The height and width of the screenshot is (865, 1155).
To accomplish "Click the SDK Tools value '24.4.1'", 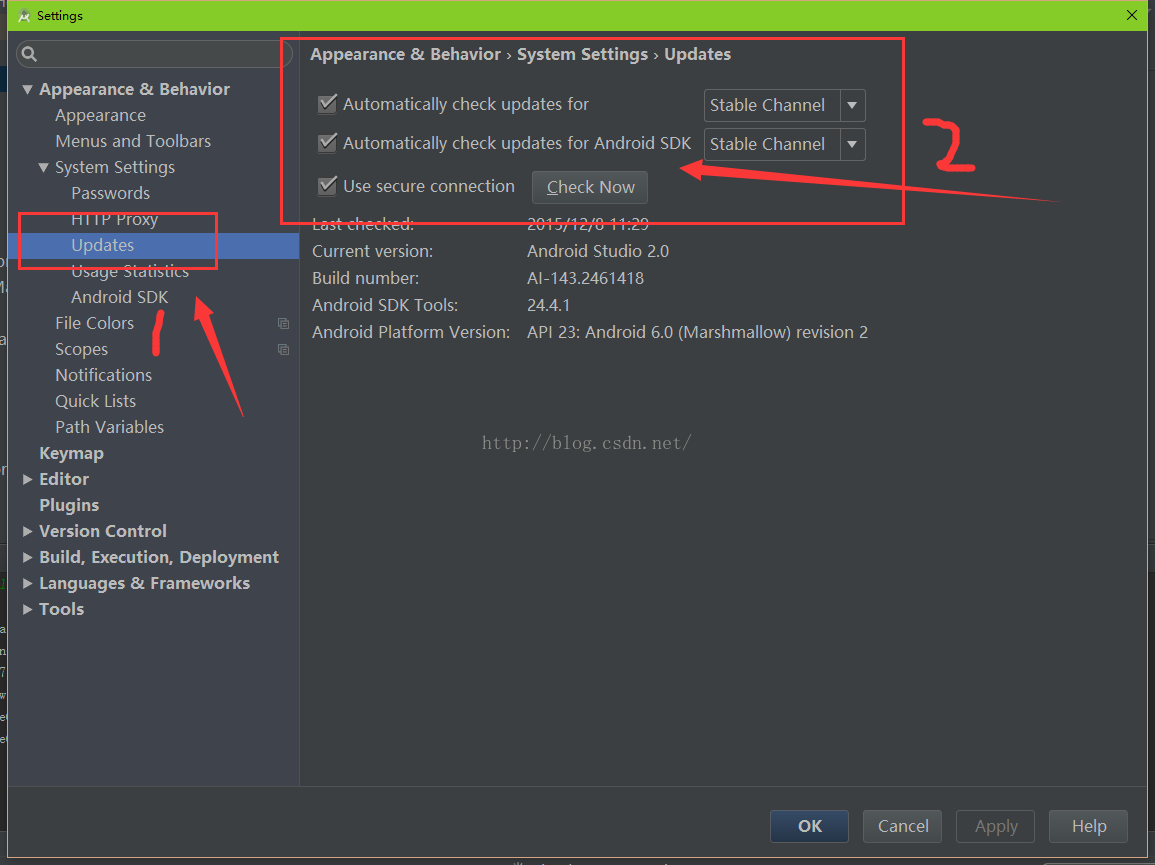I will point(549,305).
